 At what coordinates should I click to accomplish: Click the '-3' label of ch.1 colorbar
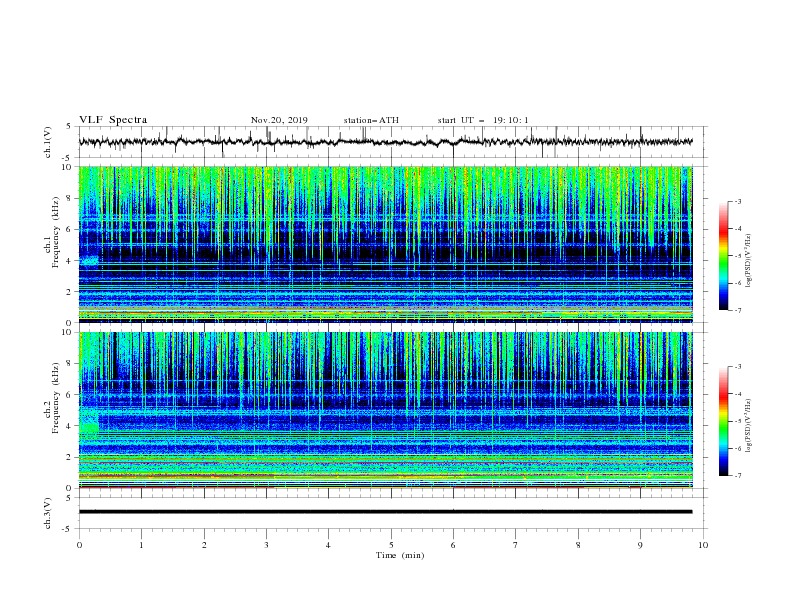coord(737,201)
